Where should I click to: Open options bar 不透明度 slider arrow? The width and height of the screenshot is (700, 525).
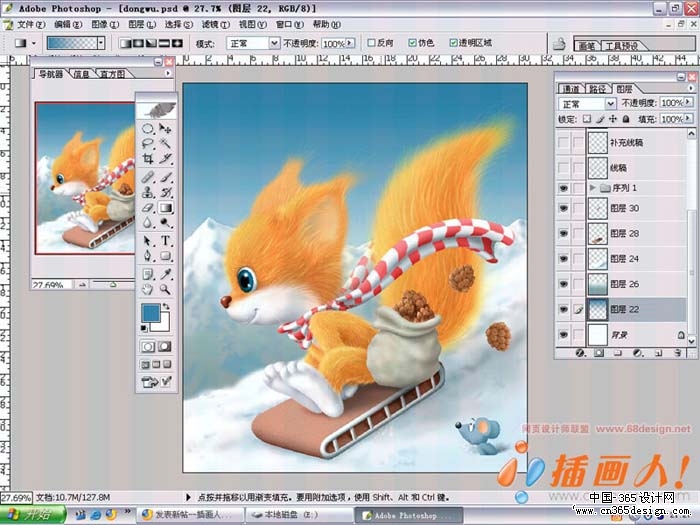(x=350, y=43)
